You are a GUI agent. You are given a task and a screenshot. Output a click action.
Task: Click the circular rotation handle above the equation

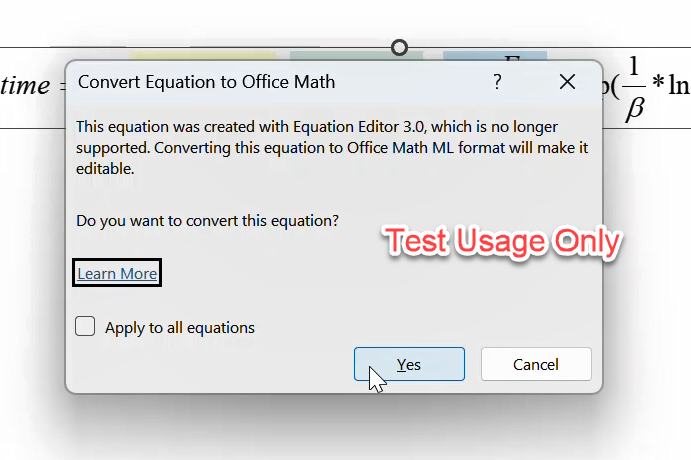click(399, 48)
